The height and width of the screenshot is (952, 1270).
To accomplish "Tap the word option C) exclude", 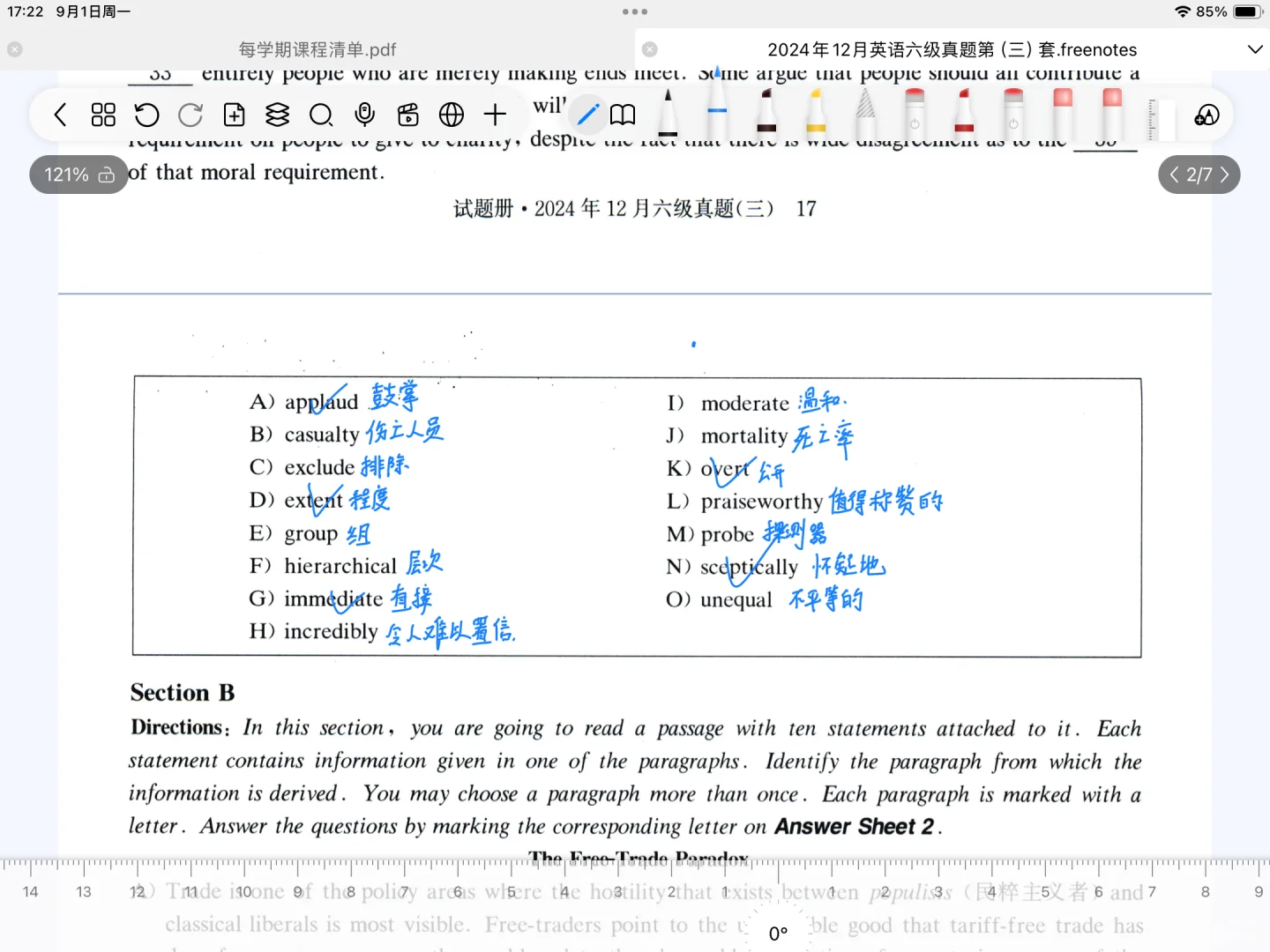I will (303, 467).
